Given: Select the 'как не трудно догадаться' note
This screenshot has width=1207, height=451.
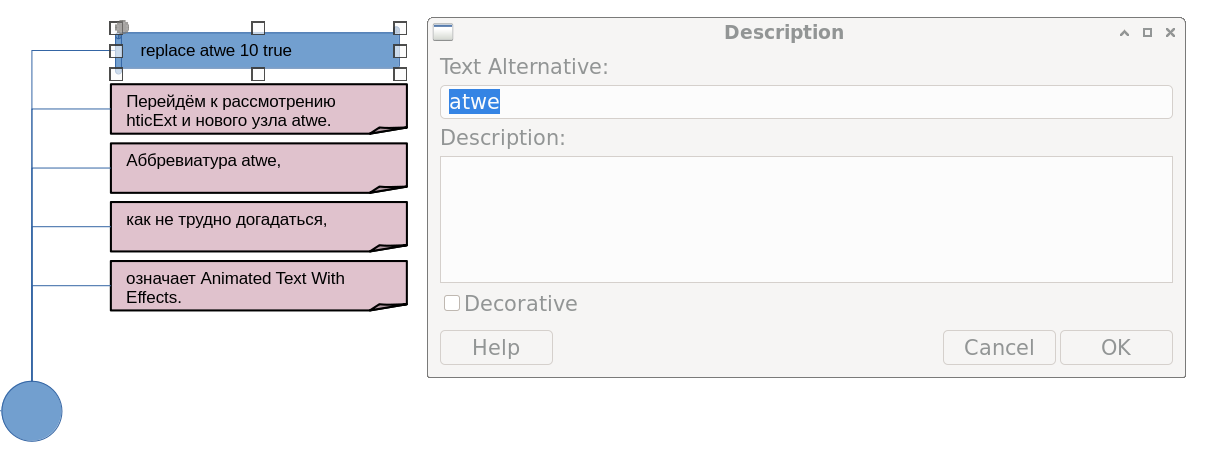Looking at the screenshot, I should pos(258,226).
